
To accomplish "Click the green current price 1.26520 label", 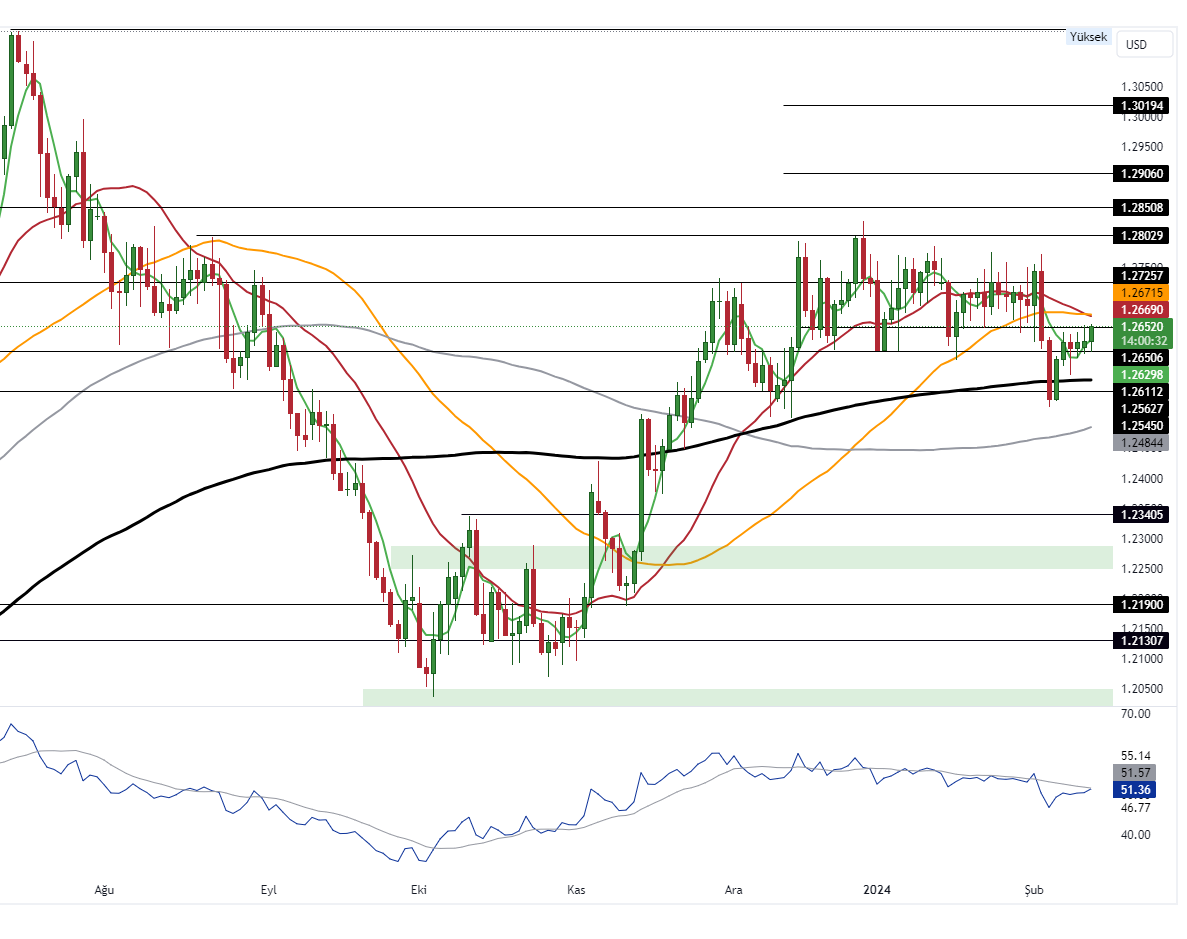I will (1141, 327).
